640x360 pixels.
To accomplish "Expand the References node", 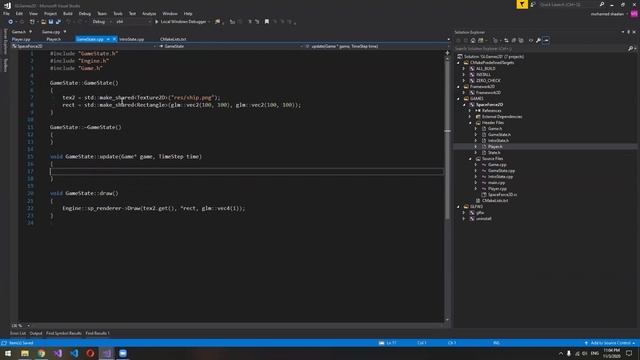I will click(x=470, y=111).
